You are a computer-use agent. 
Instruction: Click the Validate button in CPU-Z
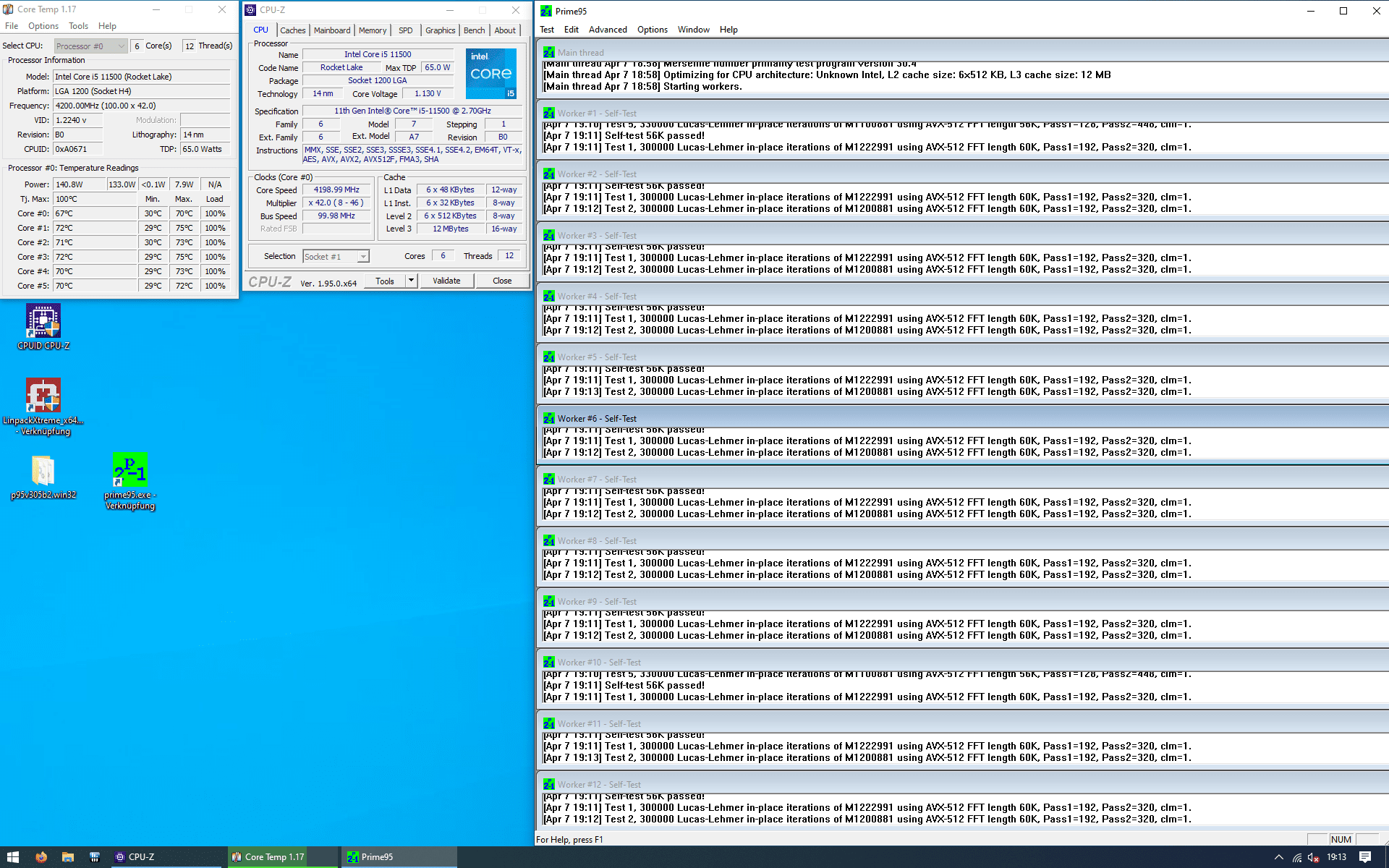(446, 281)
